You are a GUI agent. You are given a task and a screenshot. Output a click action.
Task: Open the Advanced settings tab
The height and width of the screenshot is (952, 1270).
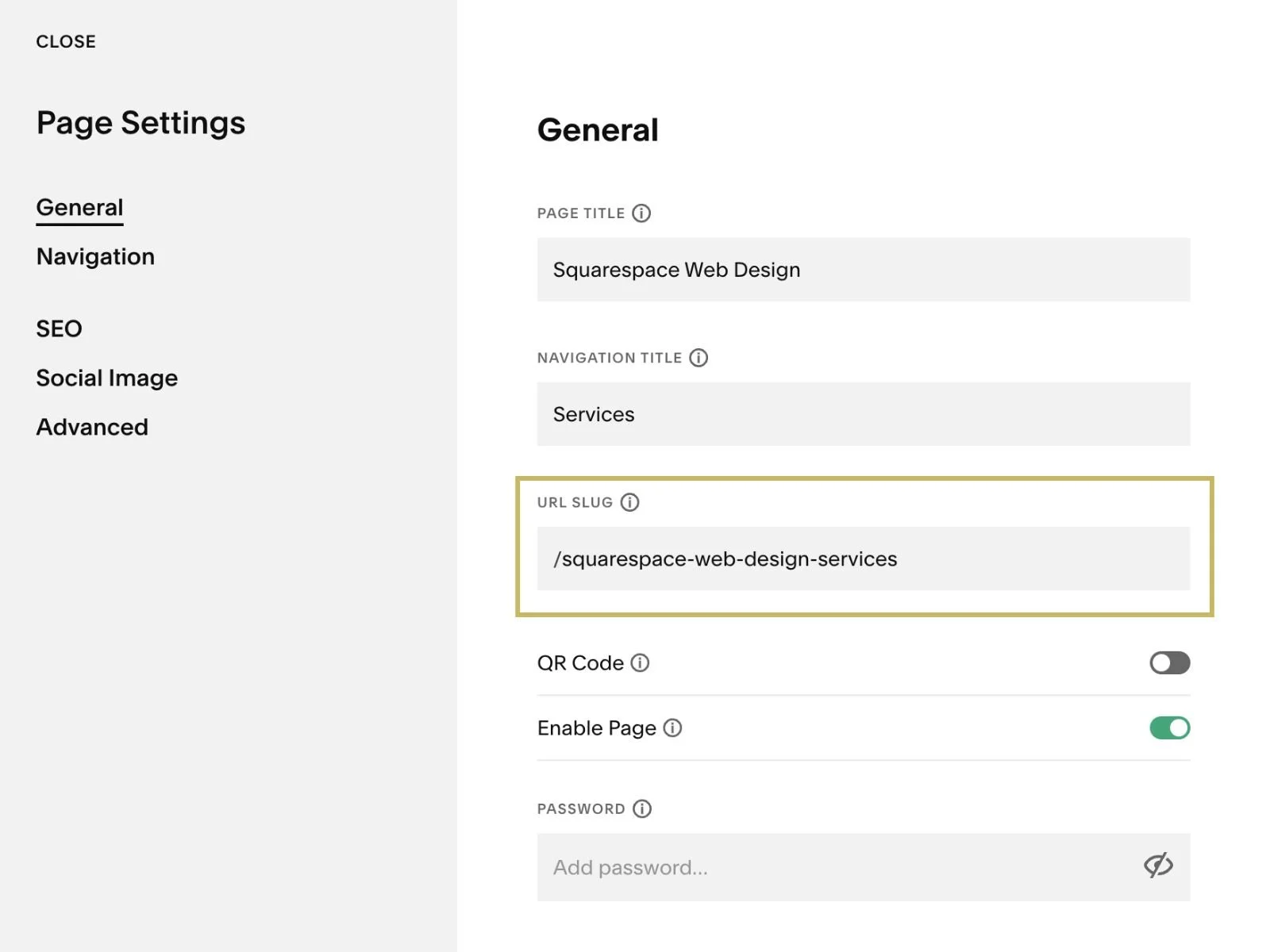tap(92, 427)
